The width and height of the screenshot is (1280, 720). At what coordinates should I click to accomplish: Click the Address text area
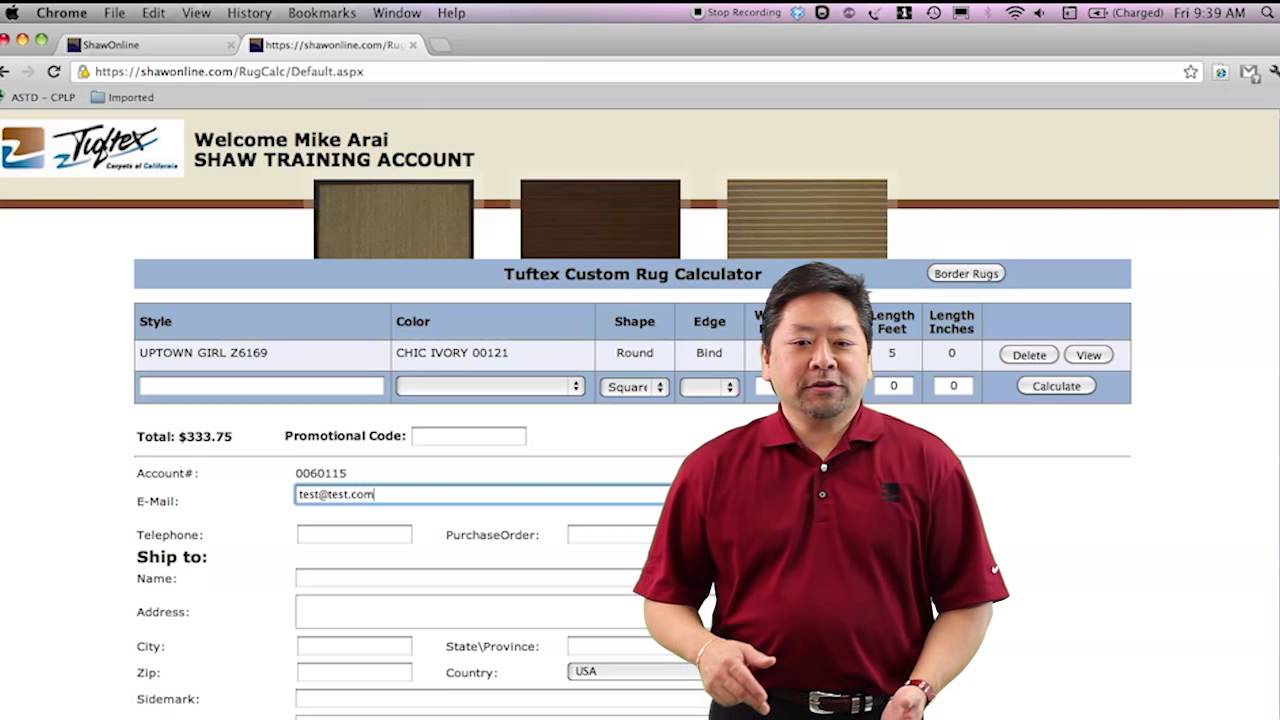pos(470,612)
